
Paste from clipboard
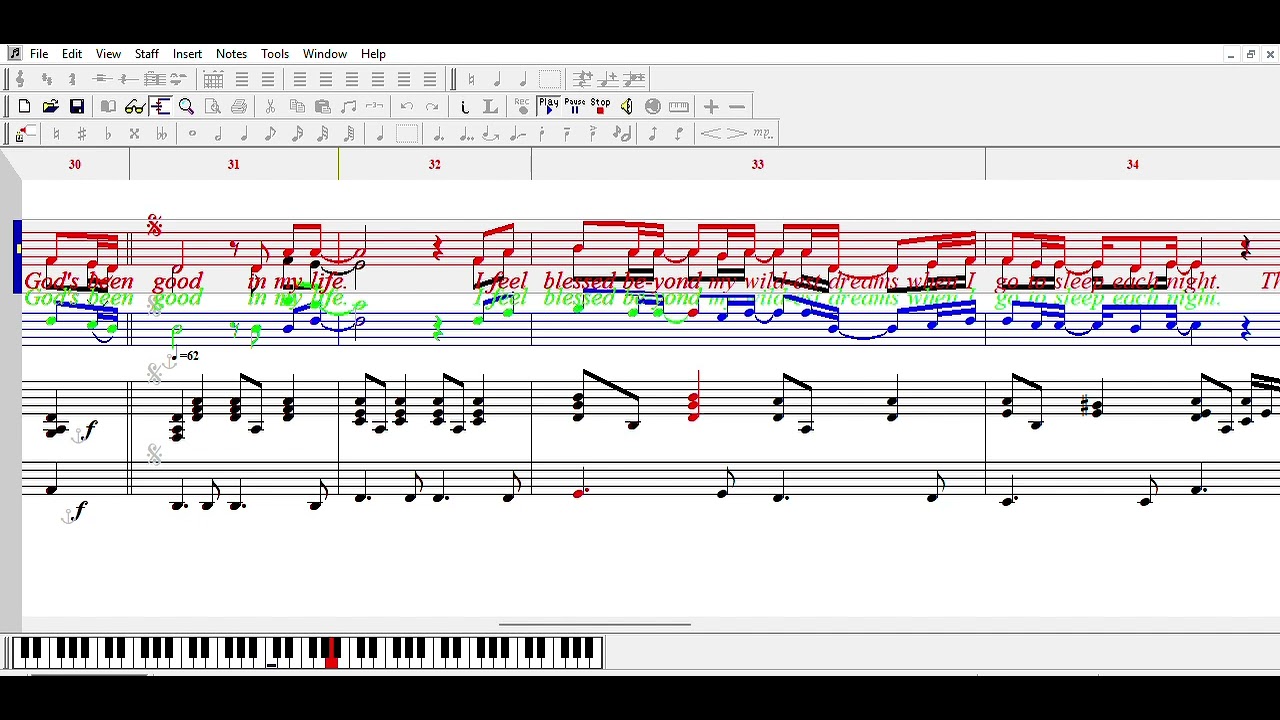323,107
